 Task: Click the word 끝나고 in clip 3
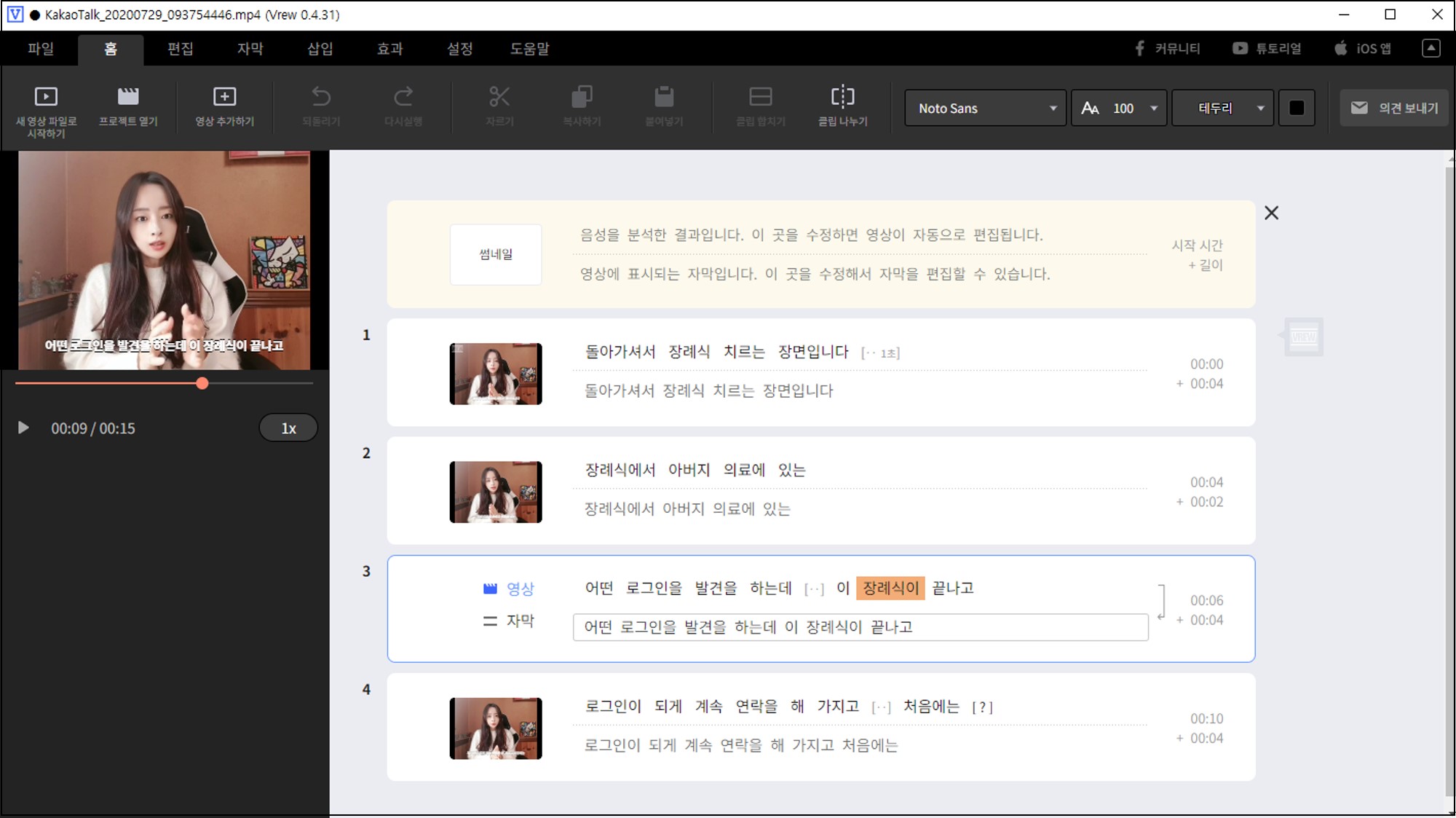click(x=953, y=588)
